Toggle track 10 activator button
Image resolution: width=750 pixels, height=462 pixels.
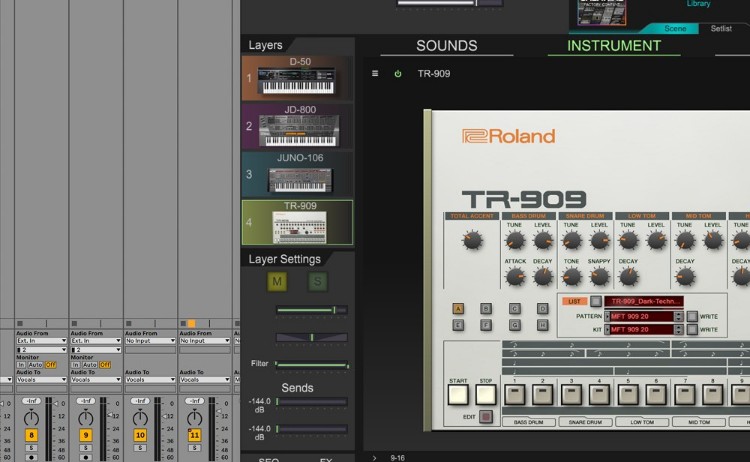pyautogui.click(x=140, y=435)
